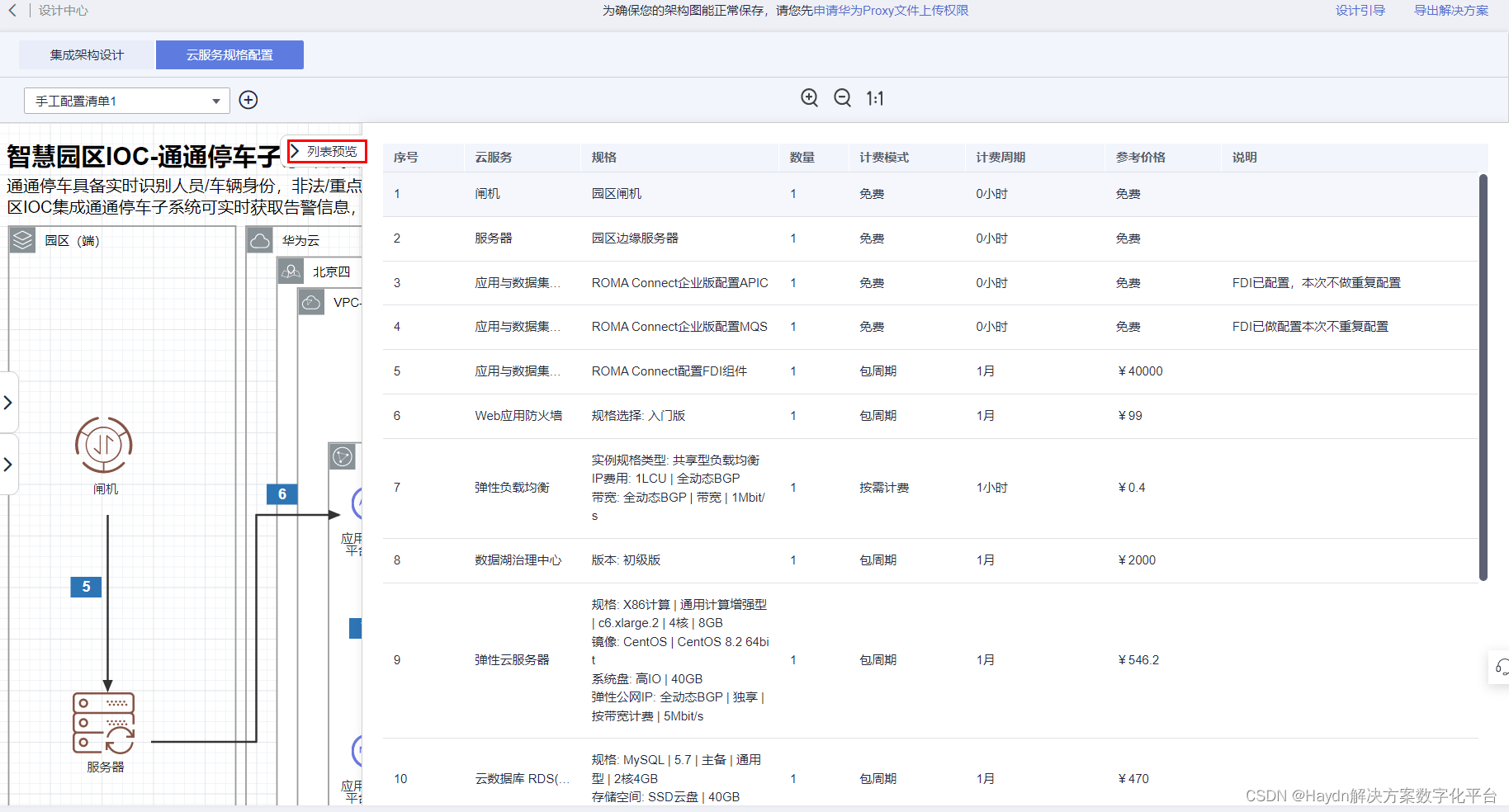Click the VPC cloud icon
The height and width of the screenshot is (812, 1509).
click(311, 303)
